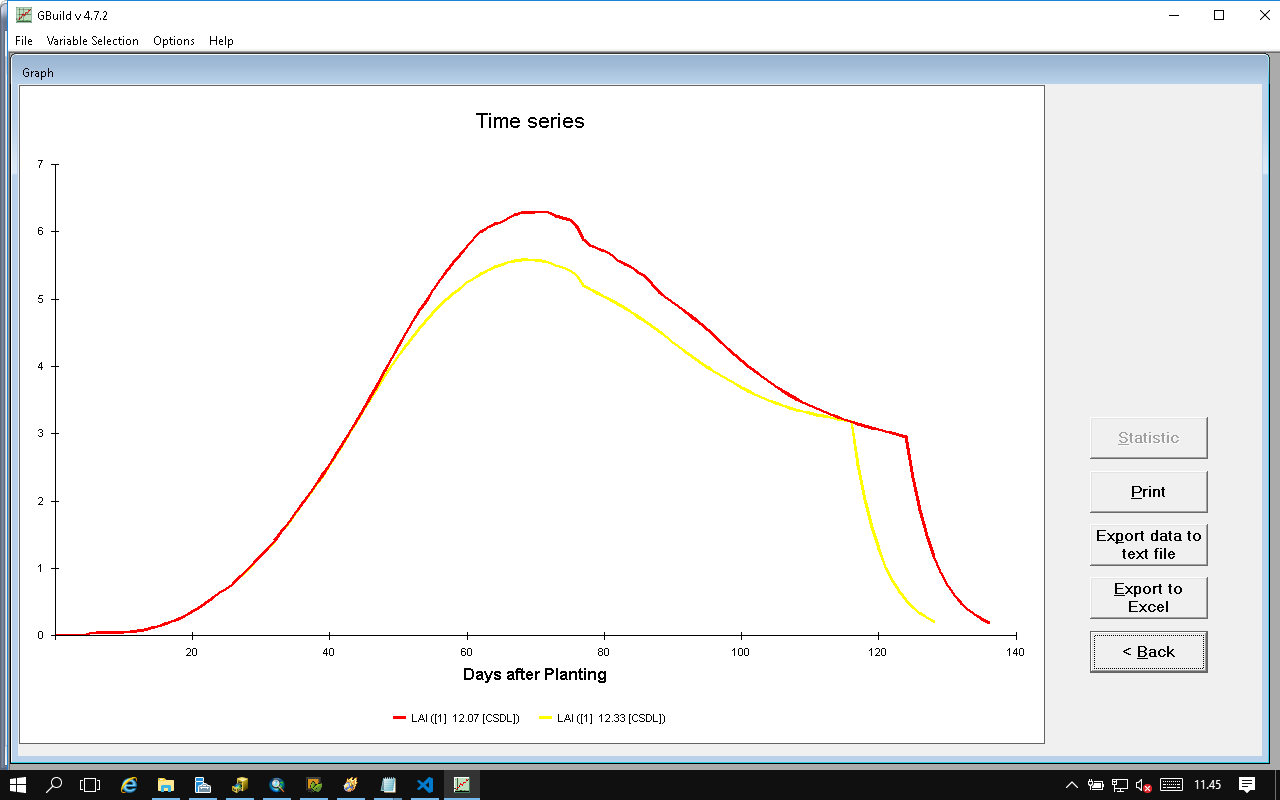1280x800 pixels.
Task: Click the taskbar search magnifier icon
Action: [55, 785]
